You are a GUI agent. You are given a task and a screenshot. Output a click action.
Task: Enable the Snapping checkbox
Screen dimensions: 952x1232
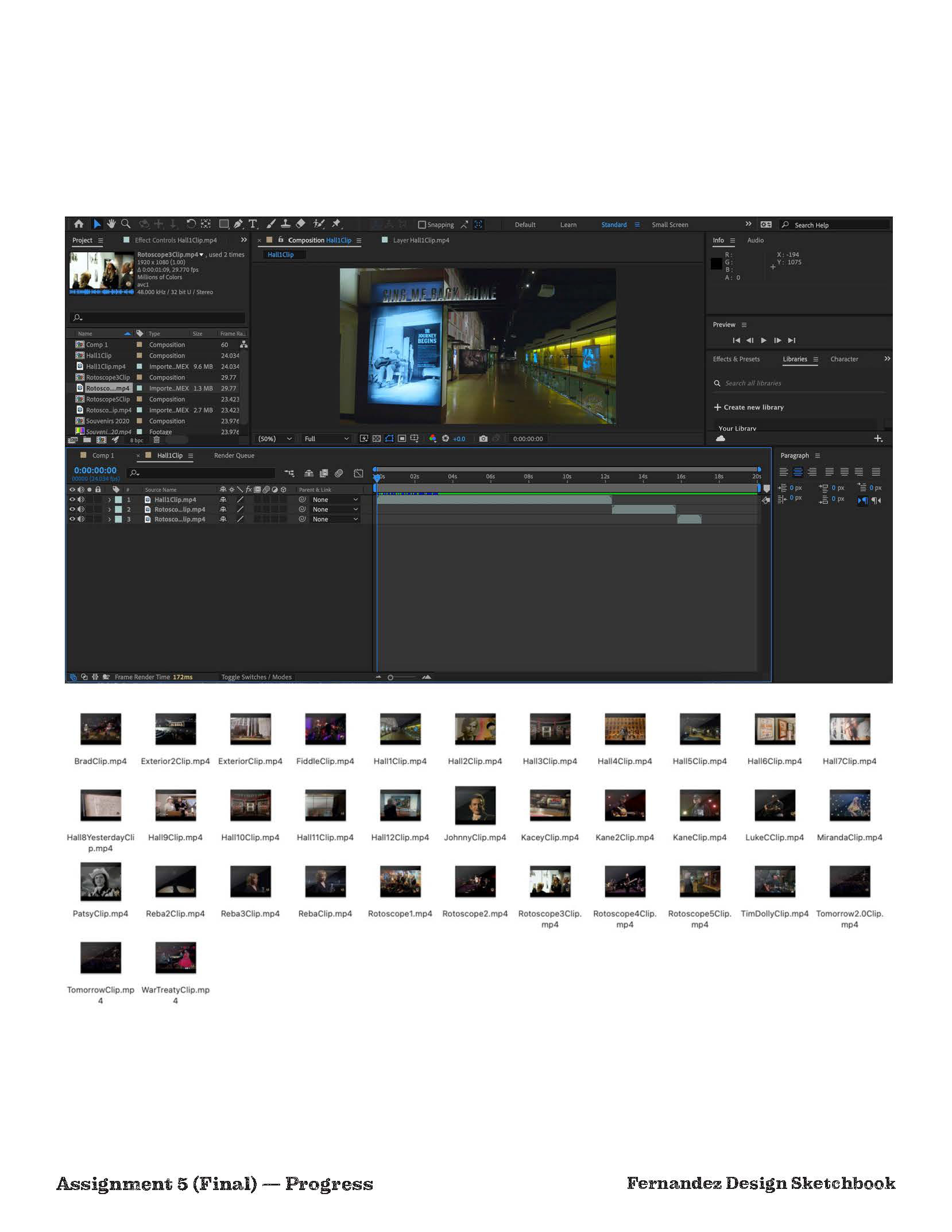pyautogui.click(x=422, y=225)
